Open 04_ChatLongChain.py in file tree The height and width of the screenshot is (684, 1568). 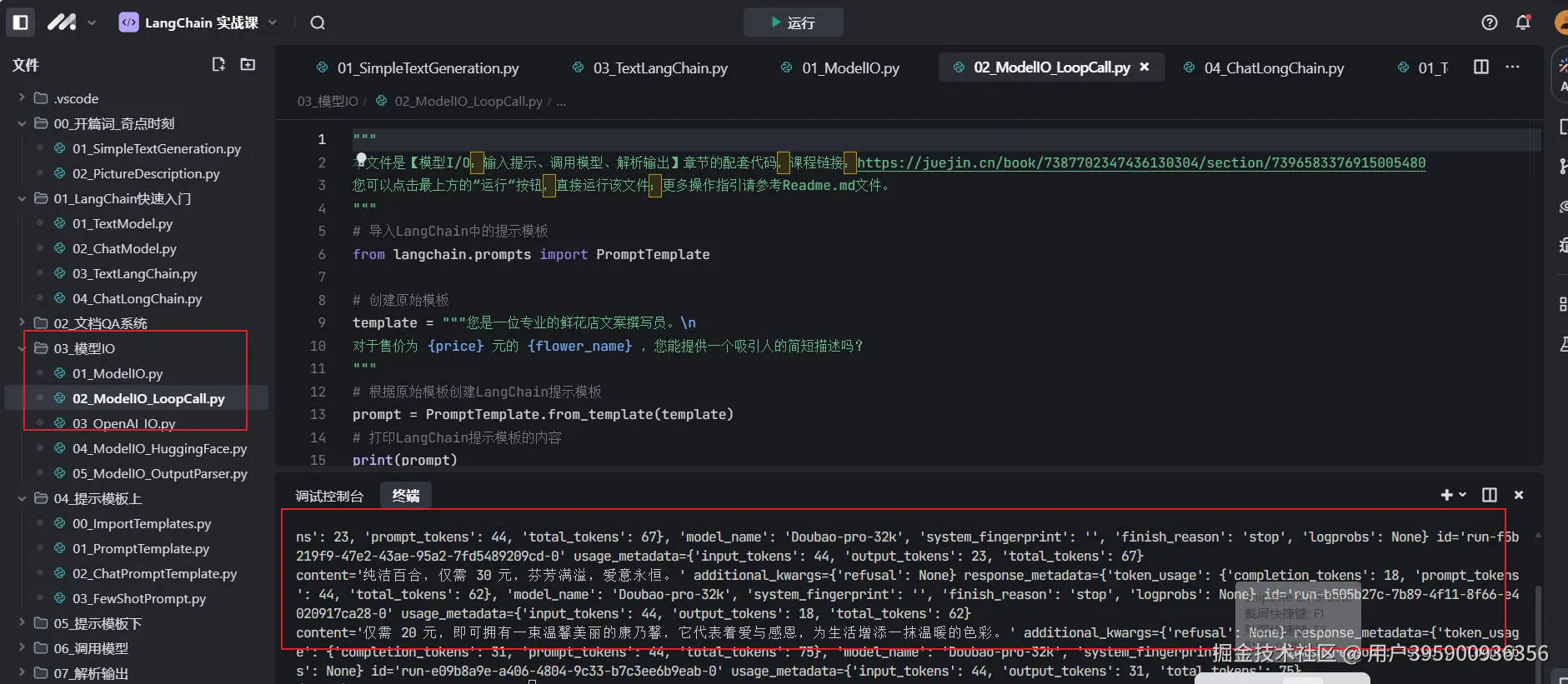[x=137, y=298]
